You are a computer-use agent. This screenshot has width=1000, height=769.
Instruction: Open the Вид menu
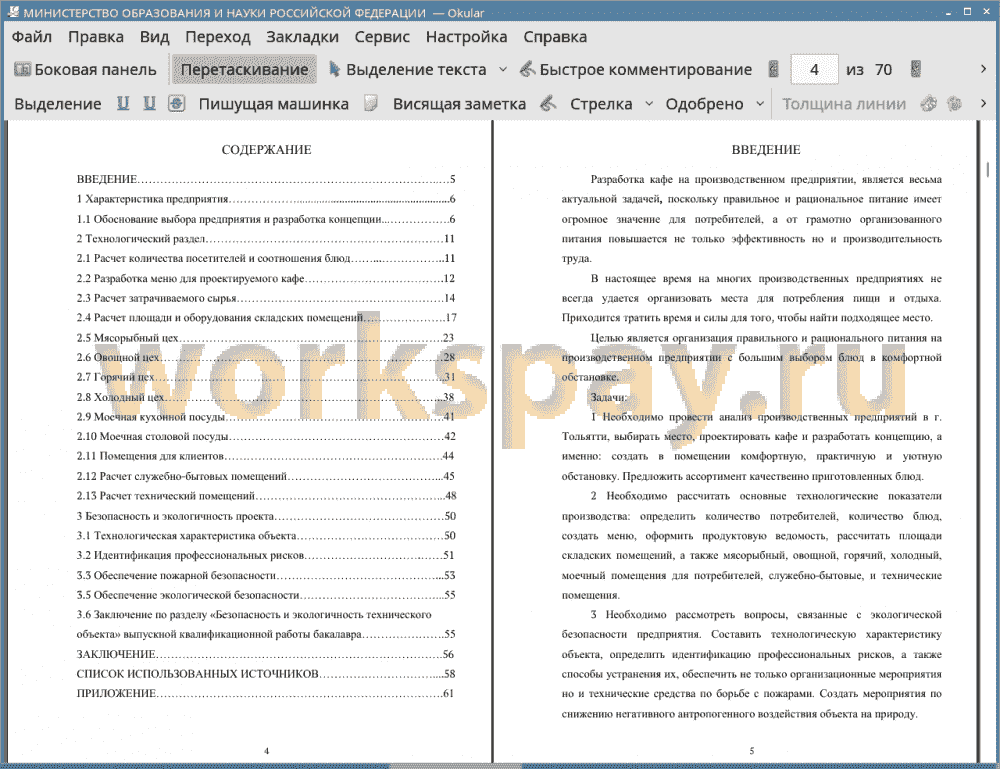(x=154, y=37)
